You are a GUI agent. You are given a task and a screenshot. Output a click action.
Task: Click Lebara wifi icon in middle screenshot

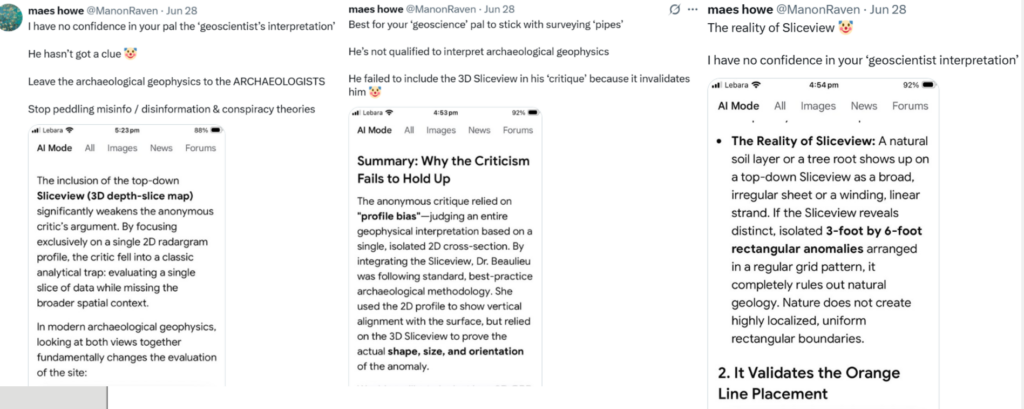[x=388, y=112]
